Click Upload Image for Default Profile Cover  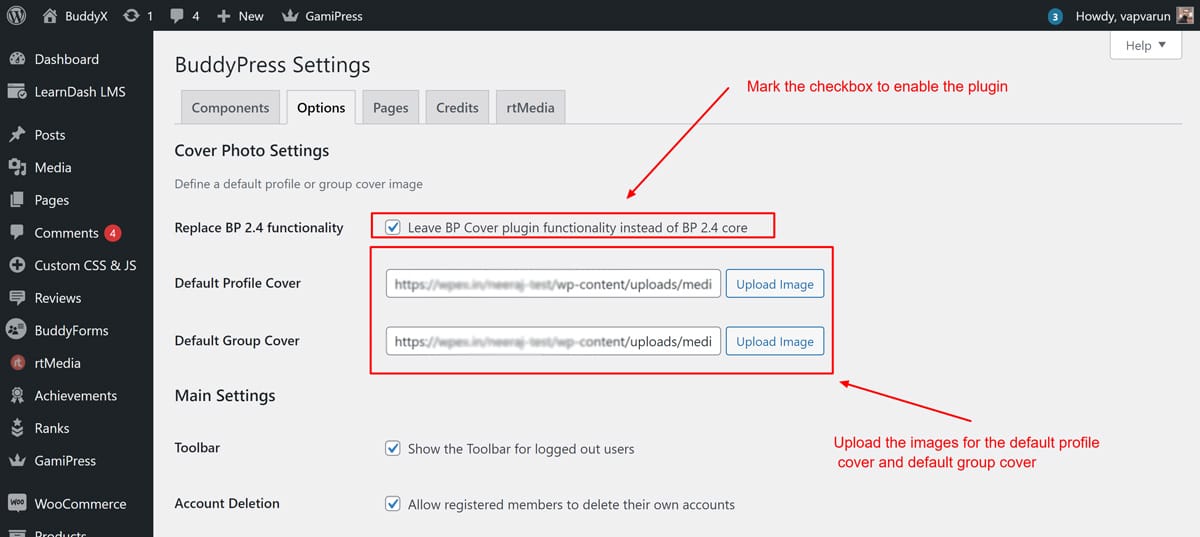pos(775,284)
